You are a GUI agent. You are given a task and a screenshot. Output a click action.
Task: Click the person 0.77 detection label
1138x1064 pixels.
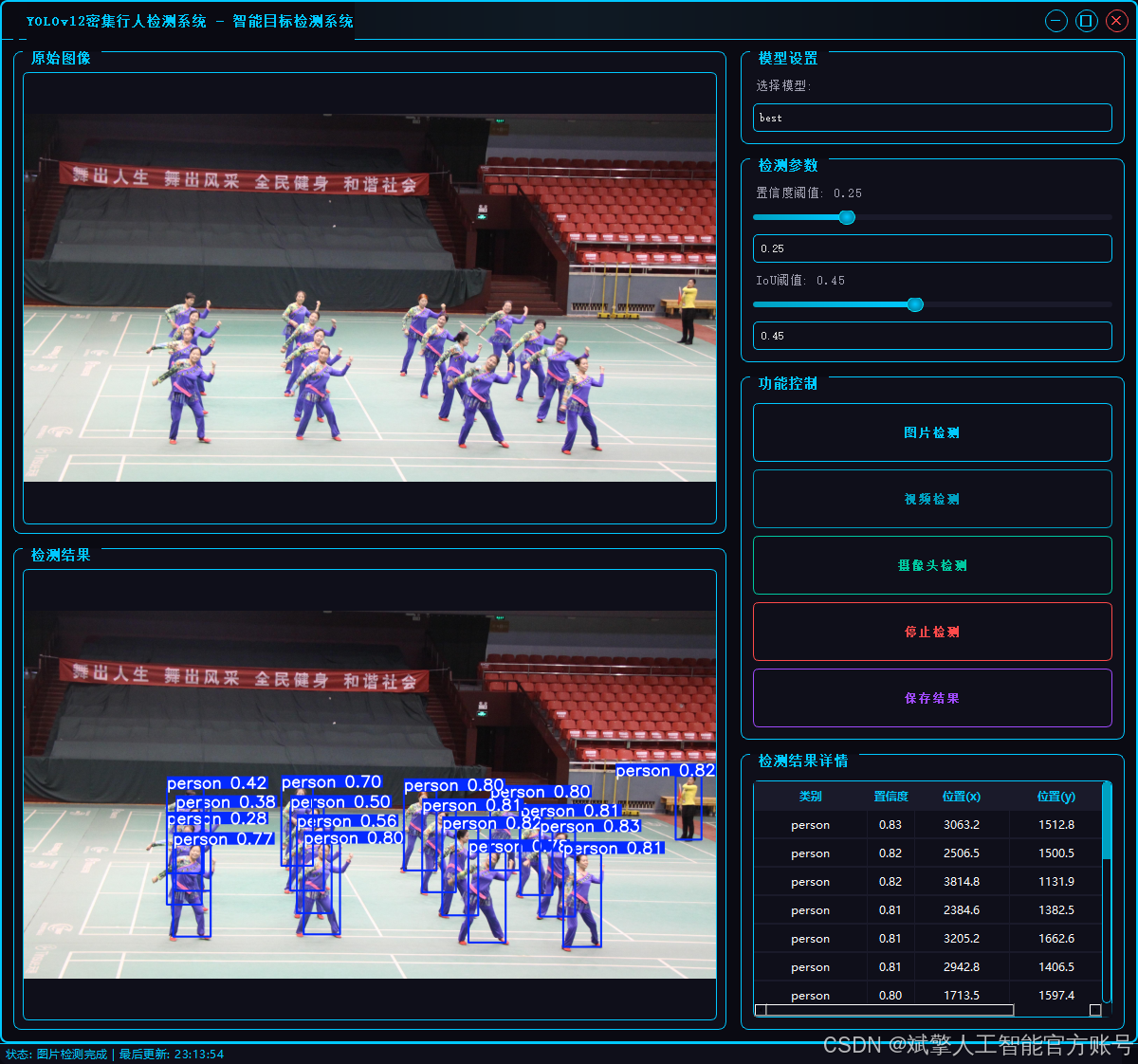[224, 839]
